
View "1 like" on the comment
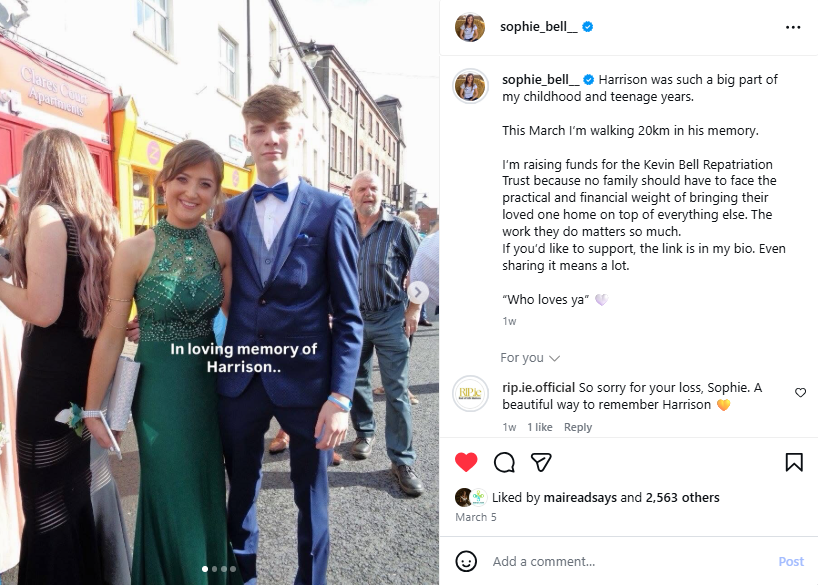click(540, 427)
